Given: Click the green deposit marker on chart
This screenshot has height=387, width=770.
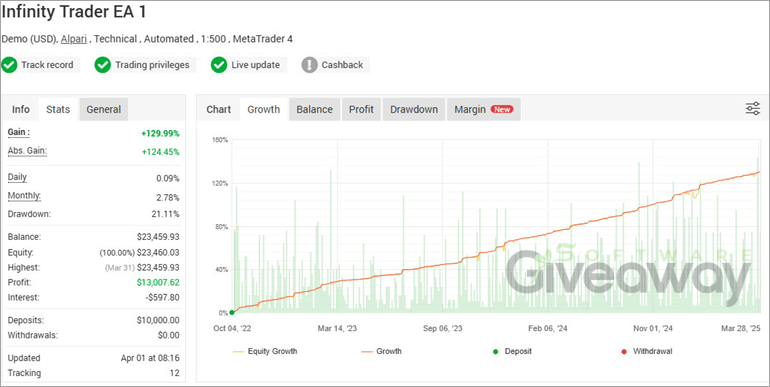Looking at the screenshot, I should pyautogui.click(x=232, y=312).
